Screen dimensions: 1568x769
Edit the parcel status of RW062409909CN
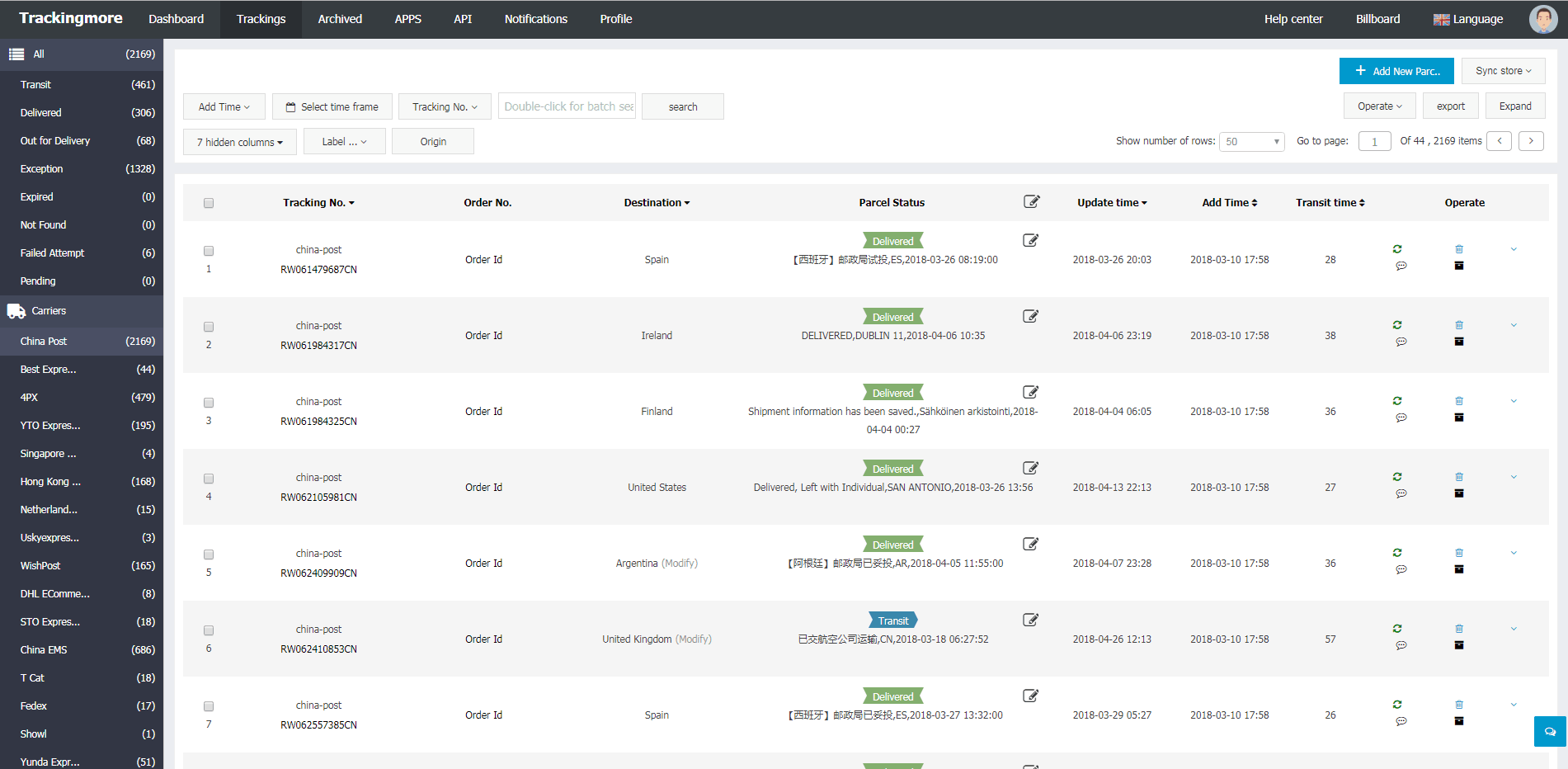1029,543
